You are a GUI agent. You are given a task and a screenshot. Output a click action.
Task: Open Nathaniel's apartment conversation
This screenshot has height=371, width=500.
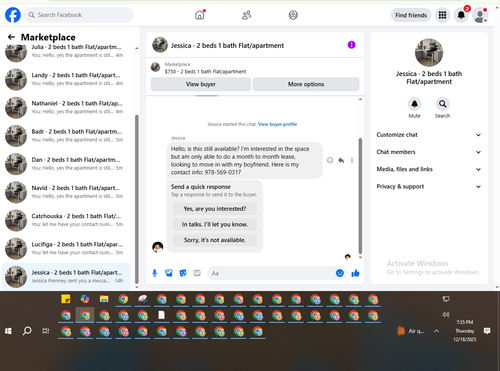[x=67, y=107]
